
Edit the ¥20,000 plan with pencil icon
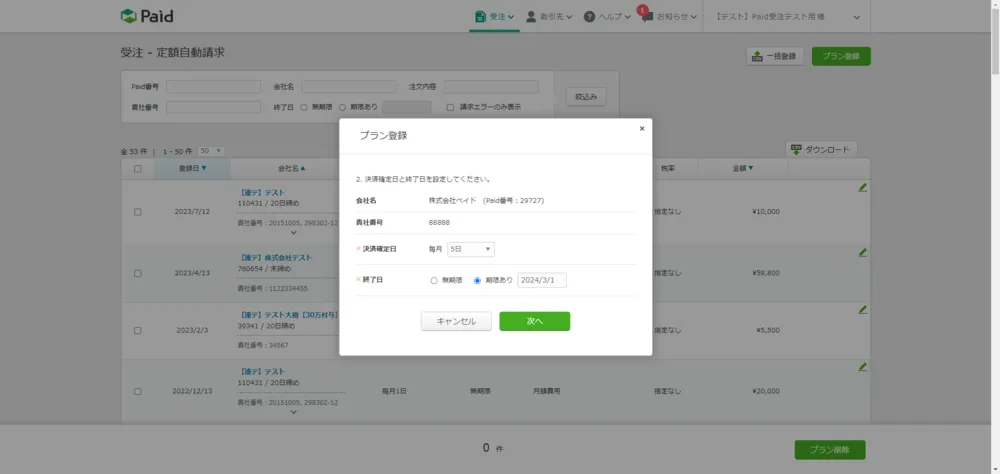862,367
